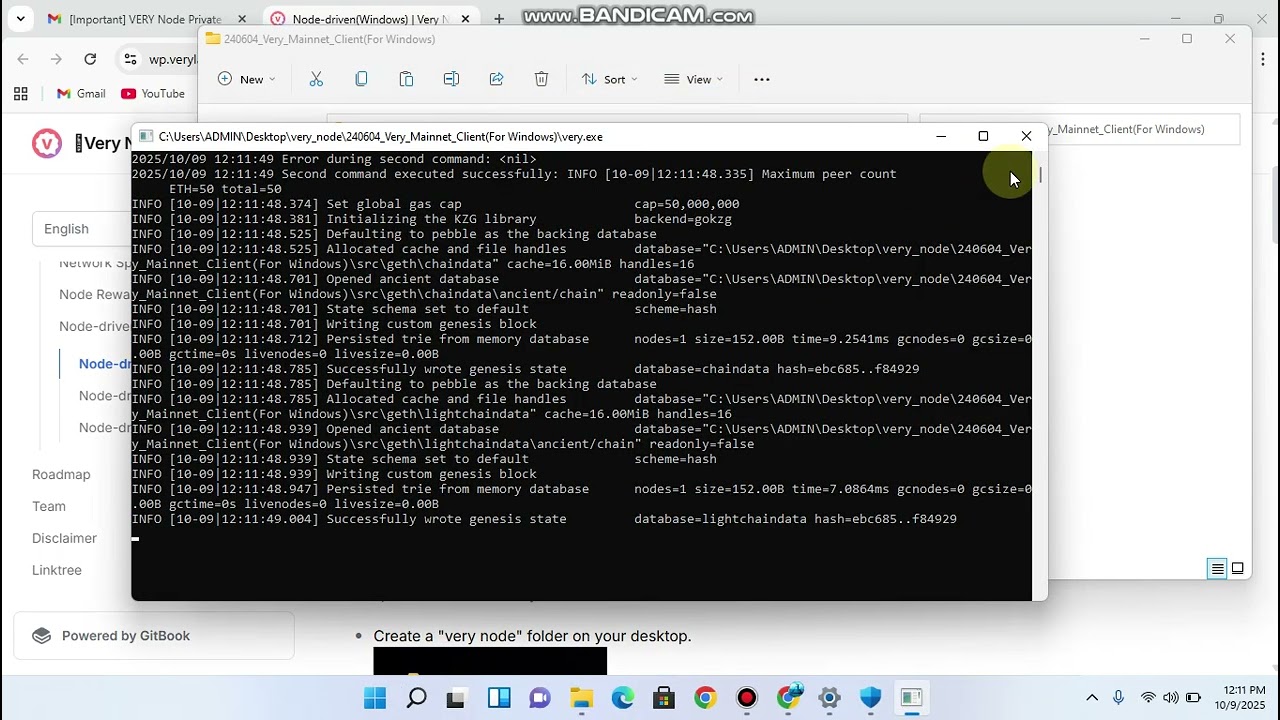Image resolution: width=1280 pixels, height=720 pixels.
Task: Click the Cut icon in File Explorer toolbar
Action: pos(316,79)
